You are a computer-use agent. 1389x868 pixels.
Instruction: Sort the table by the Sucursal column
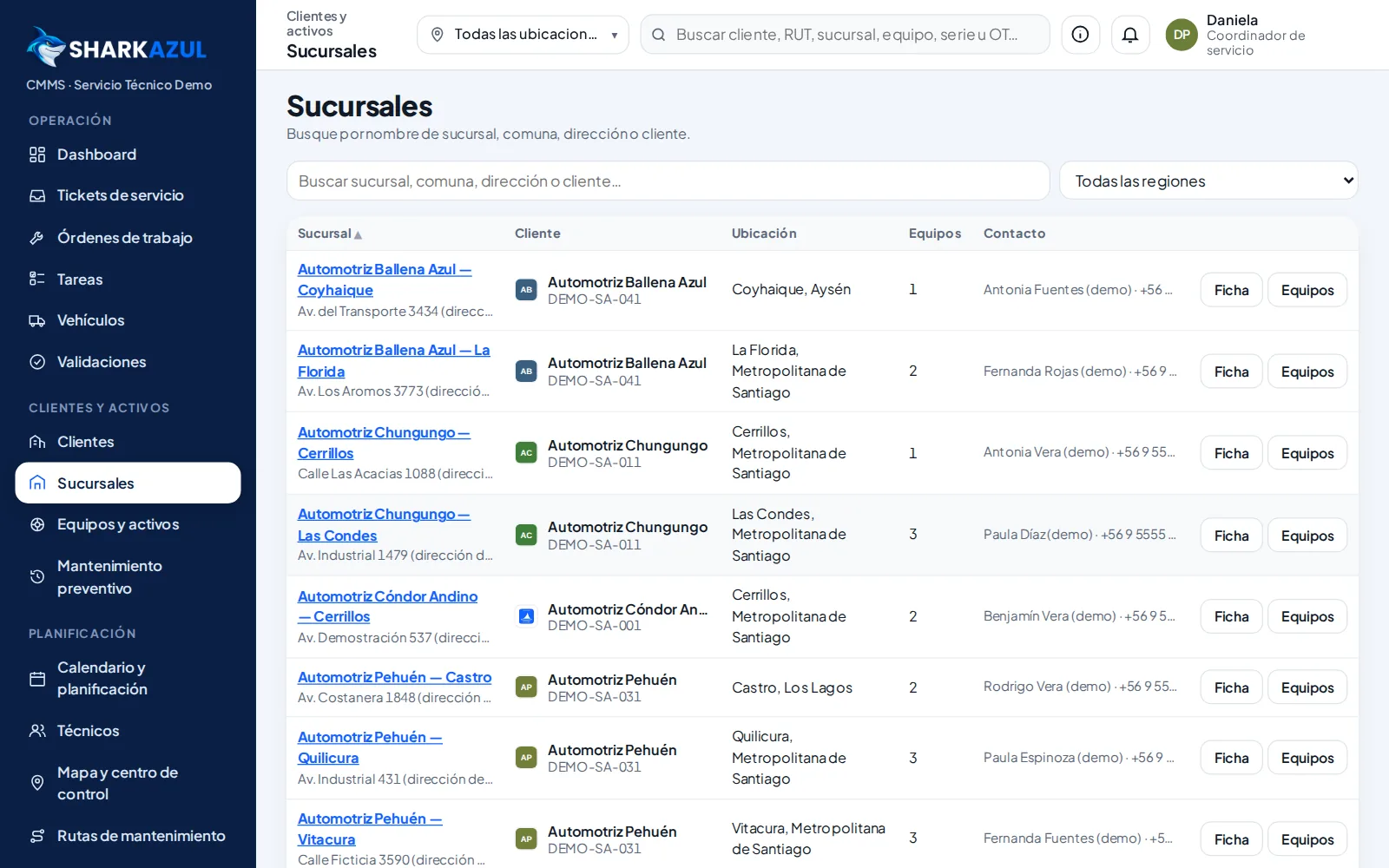click(329, 233)
